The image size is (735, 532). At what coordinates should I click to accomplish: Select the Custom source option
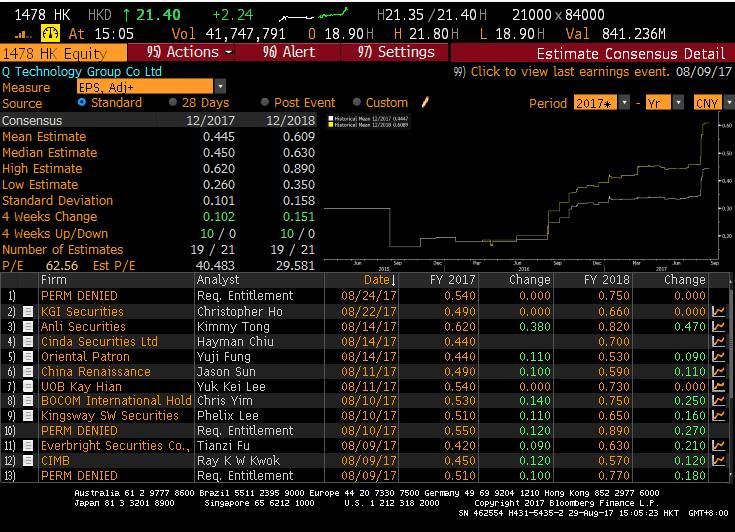click(357, 102)
